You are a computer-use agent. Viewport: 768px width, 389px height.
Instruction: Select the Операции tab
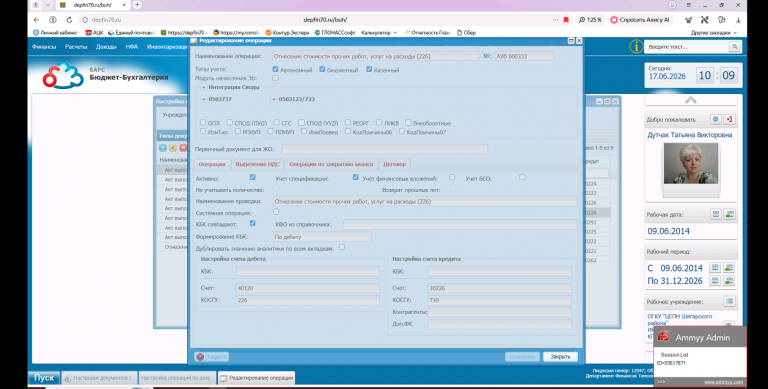coord(212,164)
